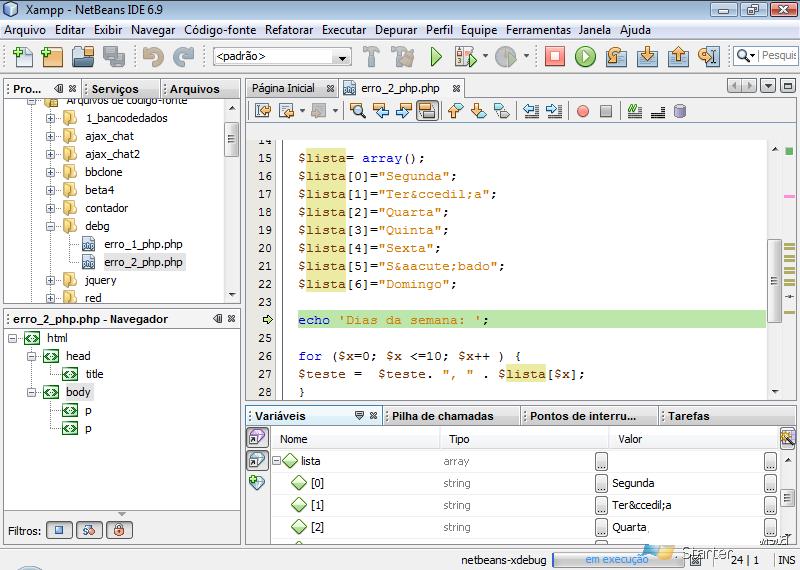The width and height of the screenshot is (800, 570).
Task: Clean and build the project via broom icon
Action: click(x=403, y=57)
